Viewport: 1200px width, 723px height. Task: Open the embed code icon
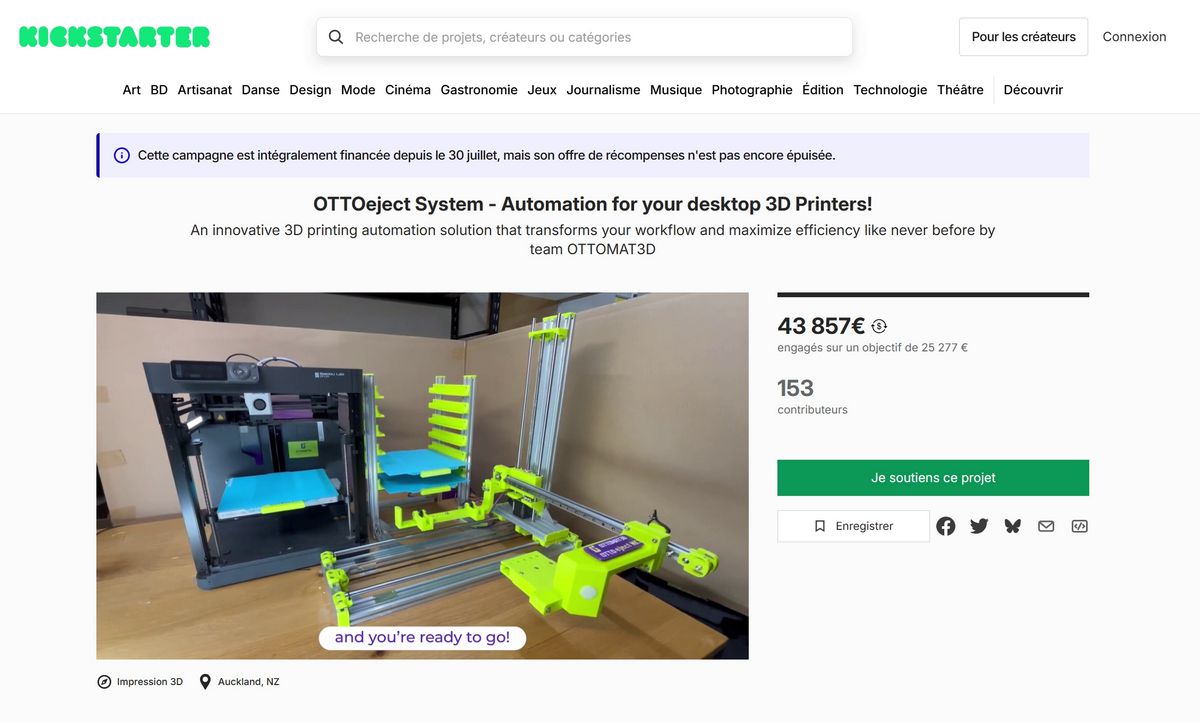(x=1080, y=526)
